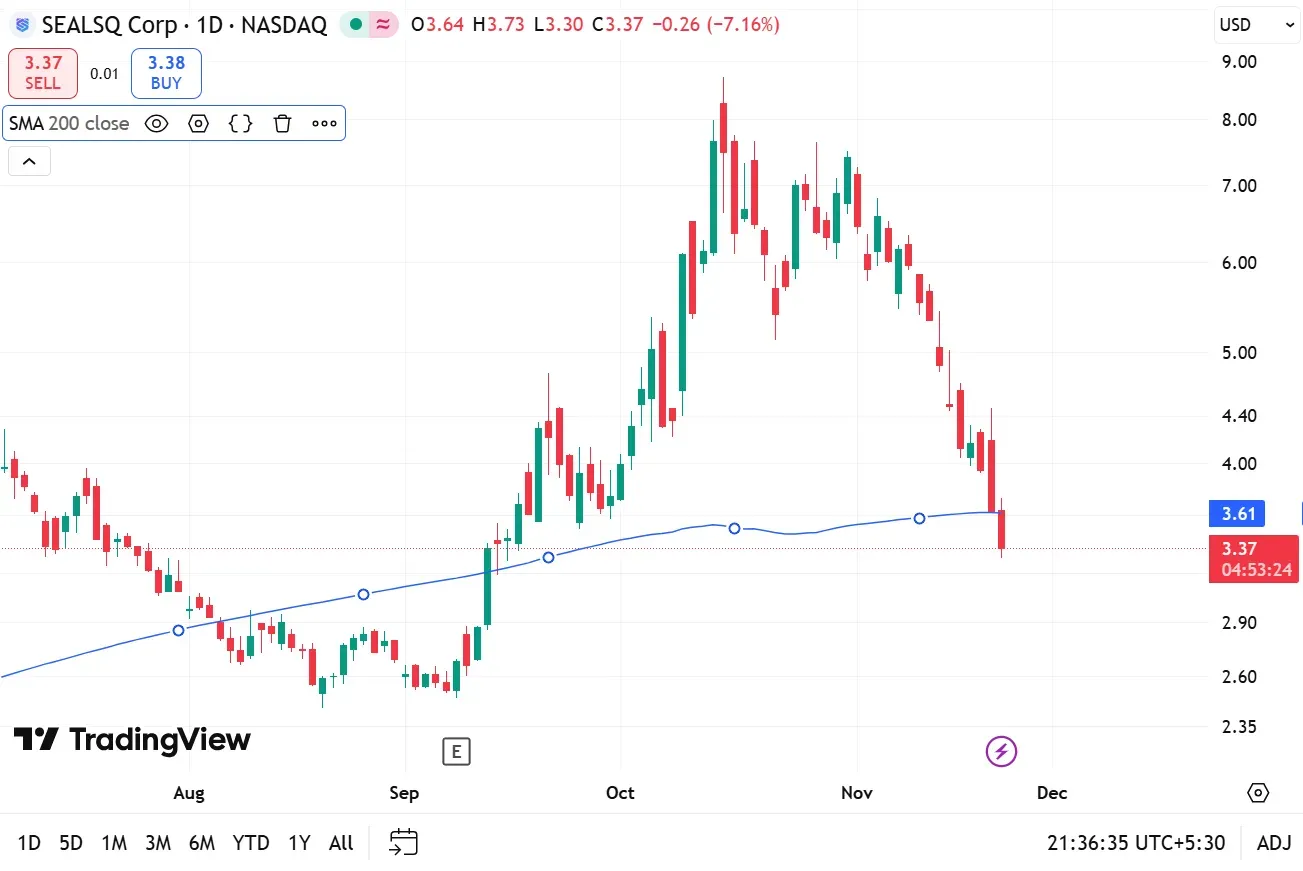Screen dimensions: 1303x871
Task: Toggle SMA 200 indicator visibility eye
Action: 156,123
